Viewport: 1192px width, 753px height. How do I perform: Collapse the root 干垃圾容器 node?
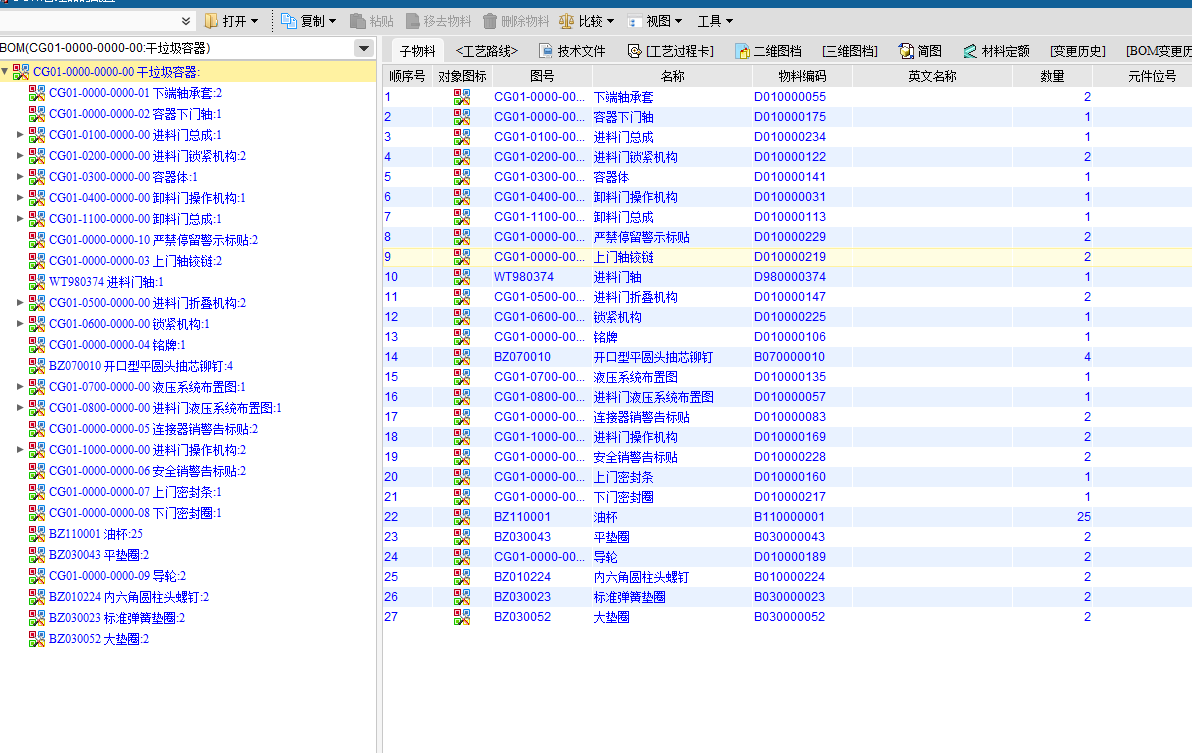[6, 72]
